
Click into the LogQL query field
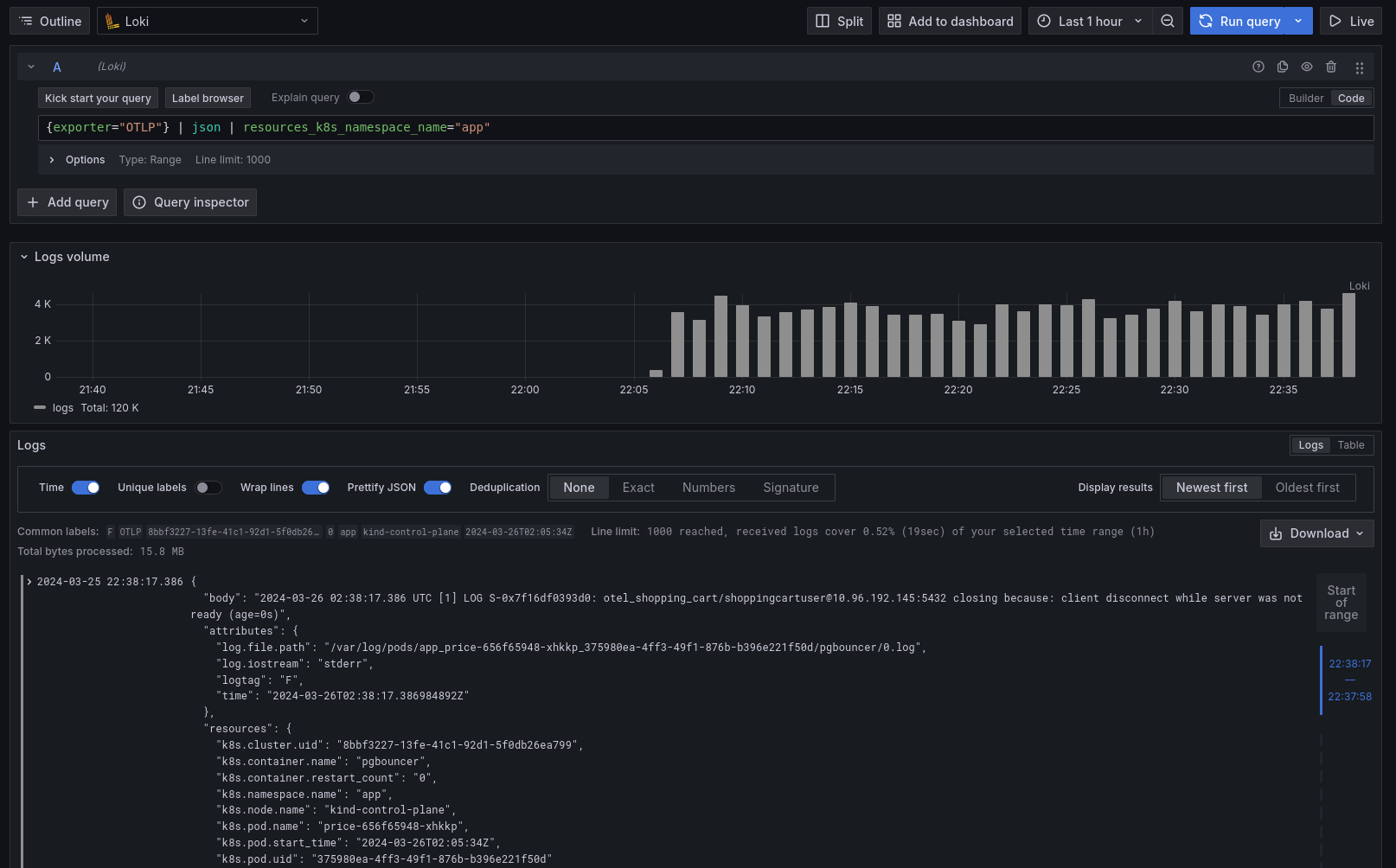[x=706, y=128]
